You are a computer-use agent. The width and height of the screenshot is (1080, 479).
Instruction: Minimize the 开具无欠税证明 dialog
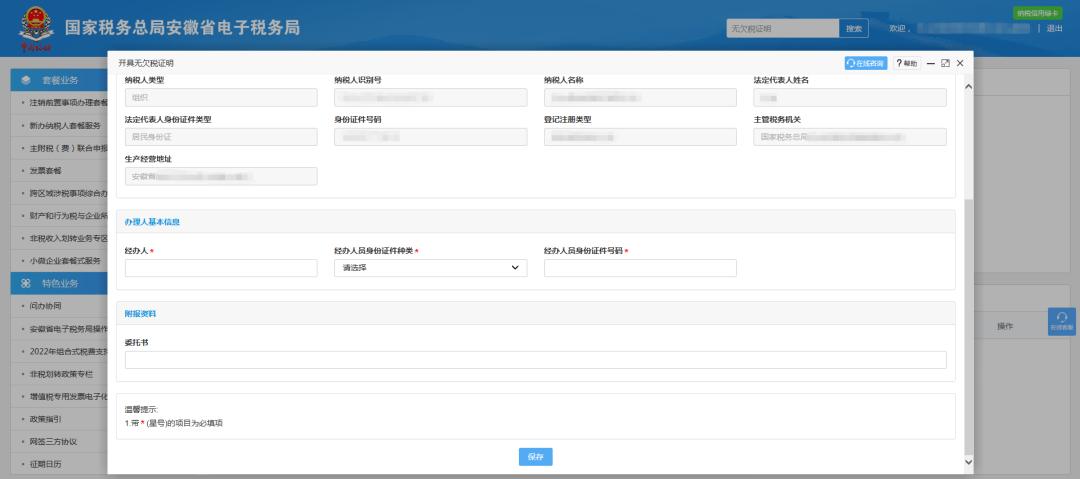pyautogui.click(x=931, y=63)
